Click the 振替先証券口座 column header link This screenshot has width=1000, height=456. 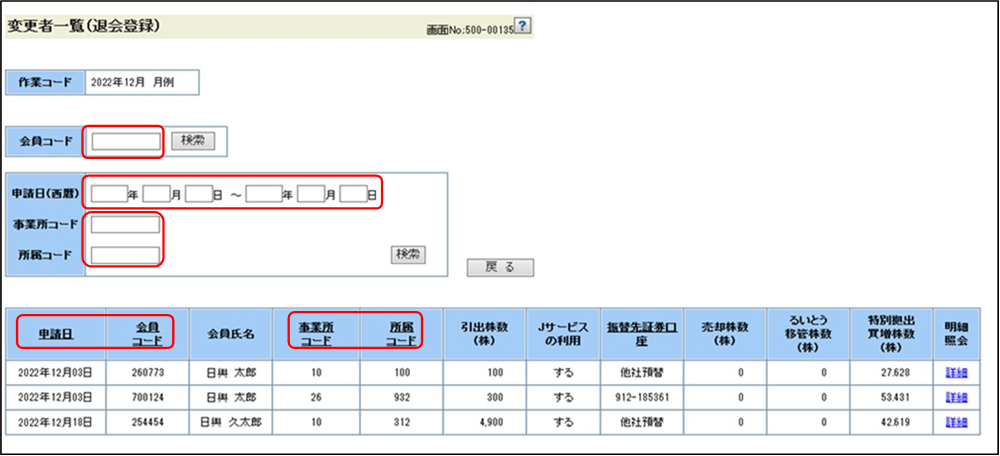(x=640, y=333)
